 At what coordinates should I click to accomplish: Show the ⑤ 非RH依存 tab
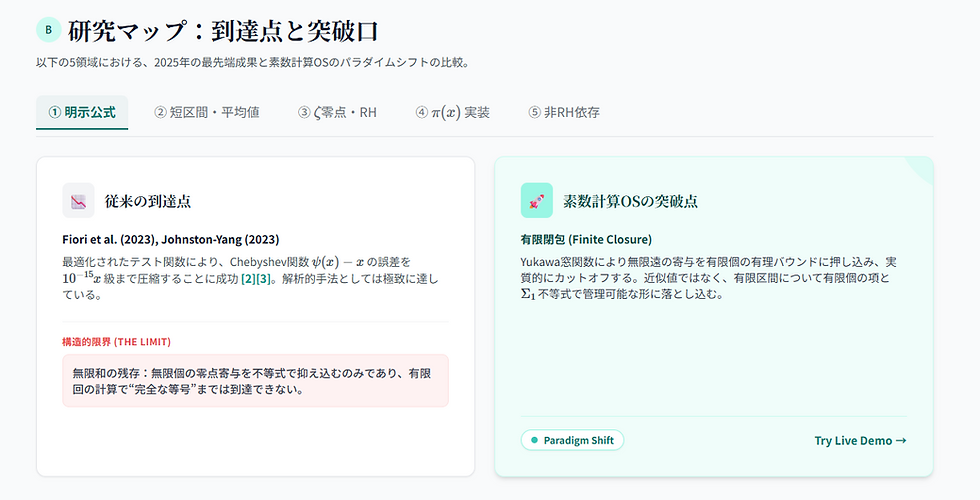click(x=564, y=112)
